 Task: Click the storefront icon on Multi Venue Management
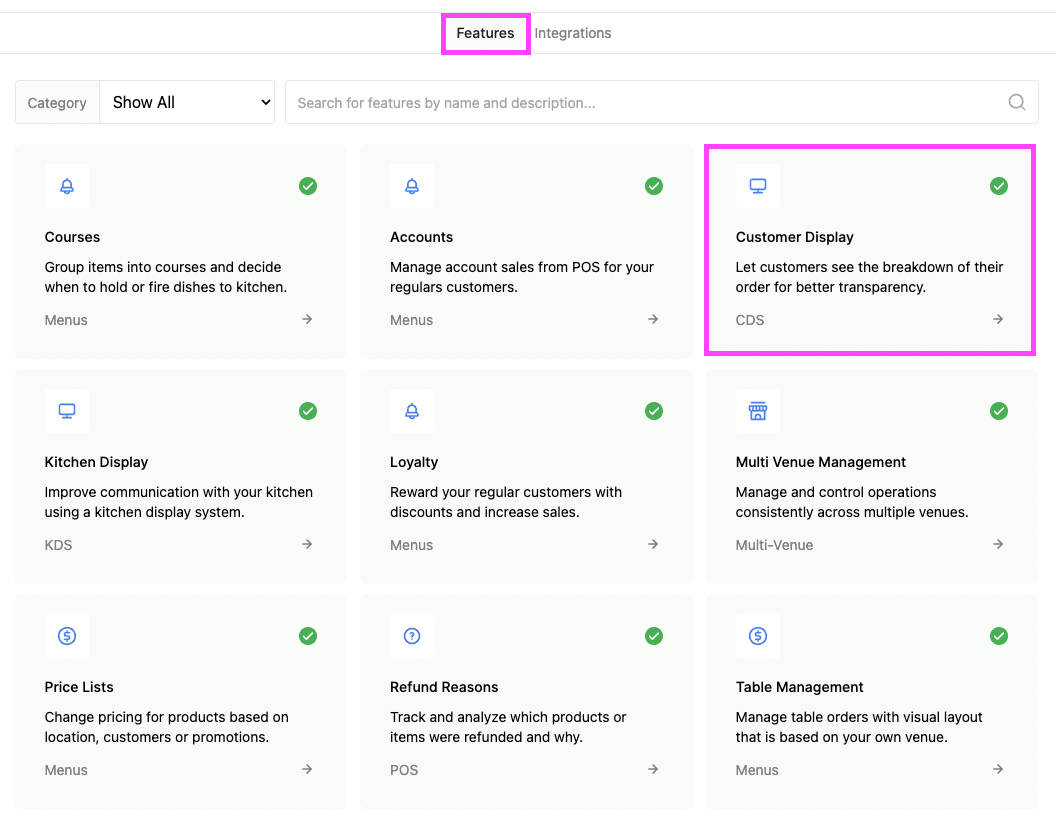click(758, 411)
